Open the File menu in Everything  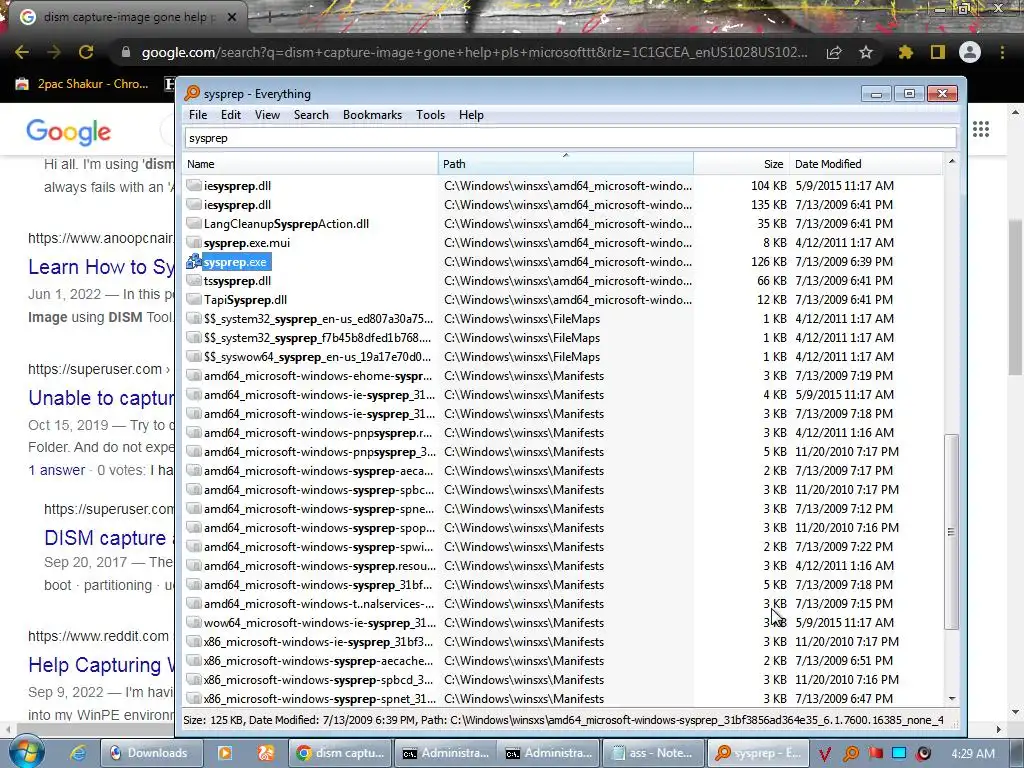pos(198,115)
